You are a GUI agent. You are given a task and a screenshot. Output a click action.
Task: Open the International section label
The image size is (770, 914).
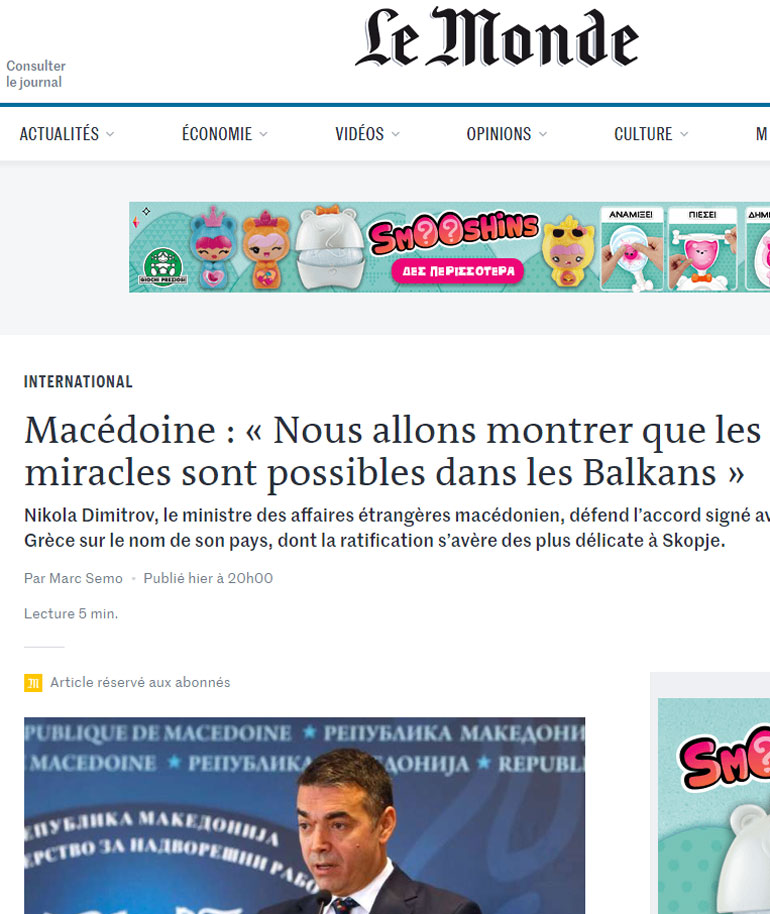point(78,382)
